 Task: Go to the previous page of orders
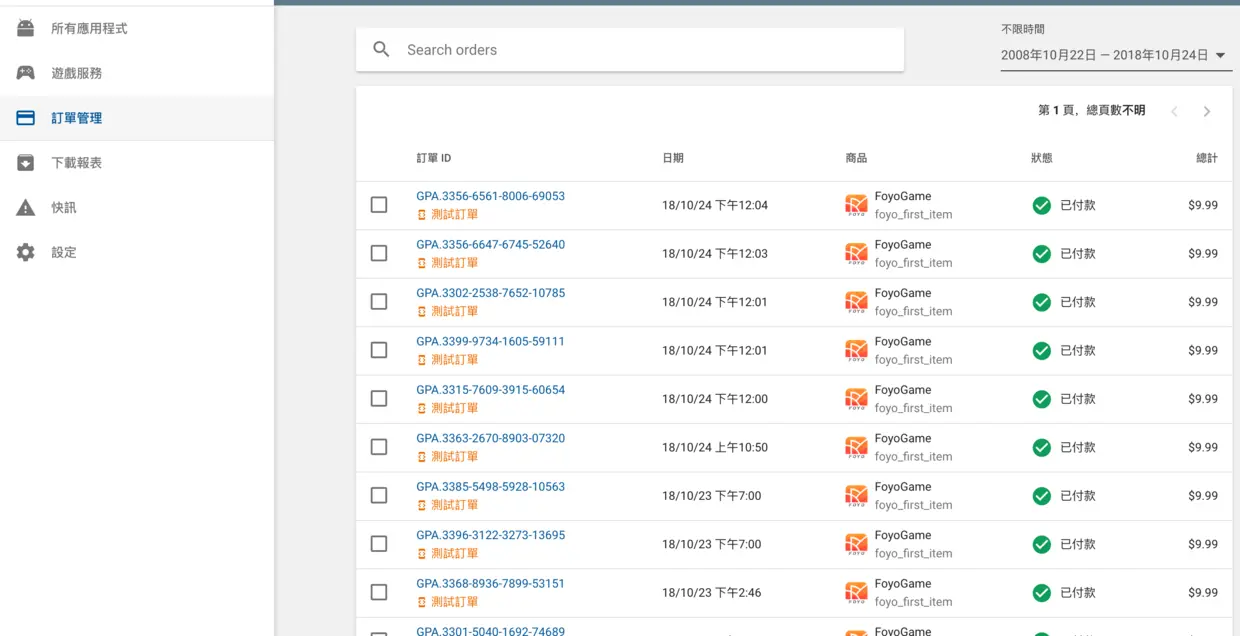1175,111
